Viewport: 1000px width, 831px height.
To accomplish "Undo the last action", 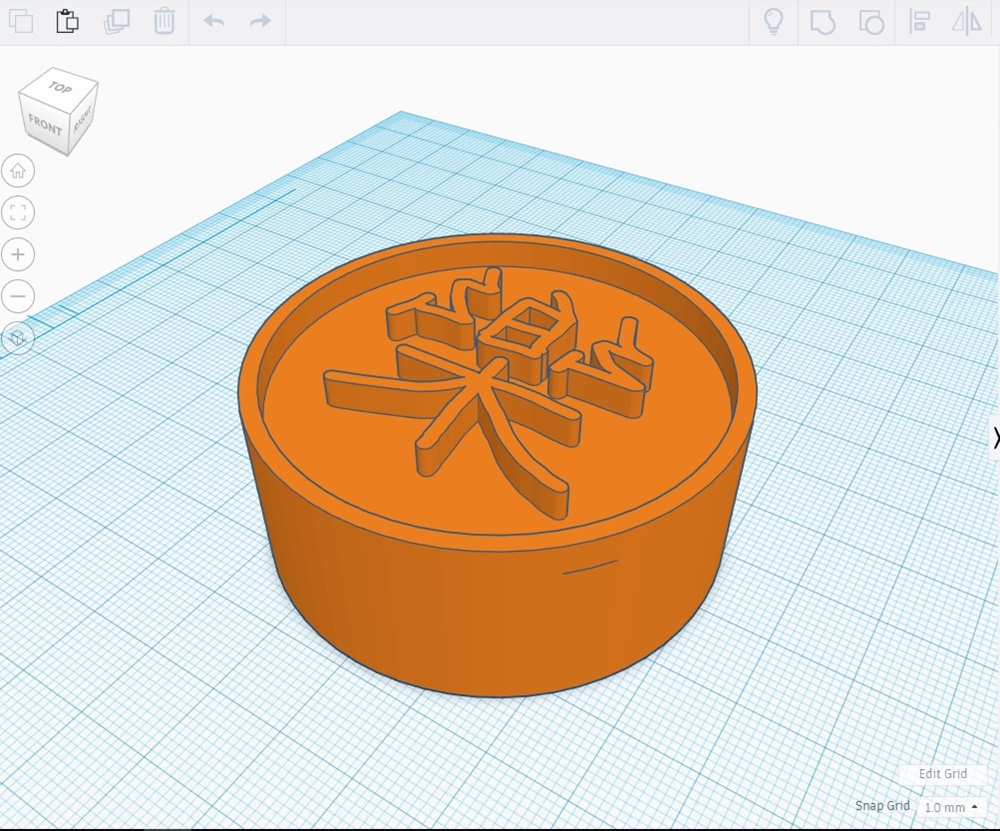I will (214, 21).
